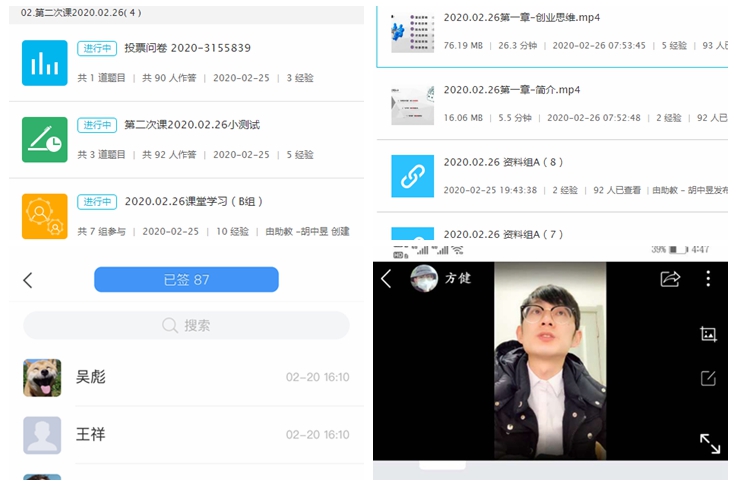Tap the share icon in the video header
The width and height of the screenshot is (737, 486).
[670, 278]
